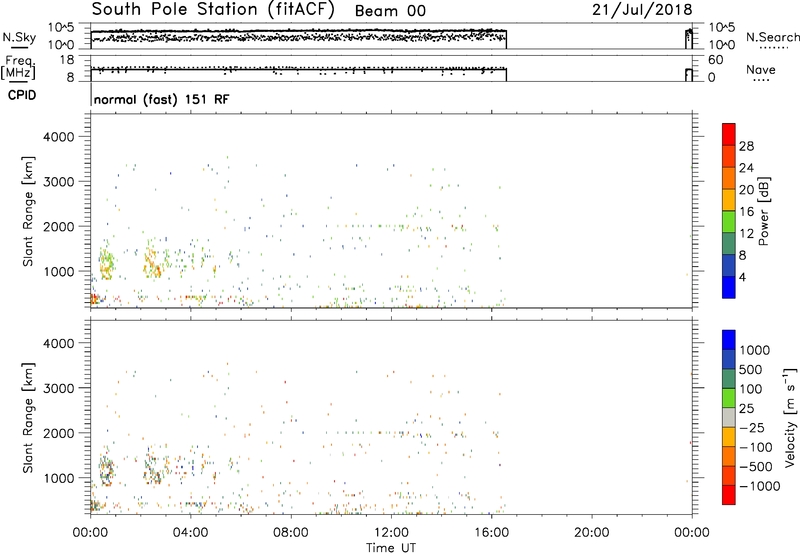Click the dotted line sample under 'Nave'
The height and width of the screenshot is (554, 800).
762,80
